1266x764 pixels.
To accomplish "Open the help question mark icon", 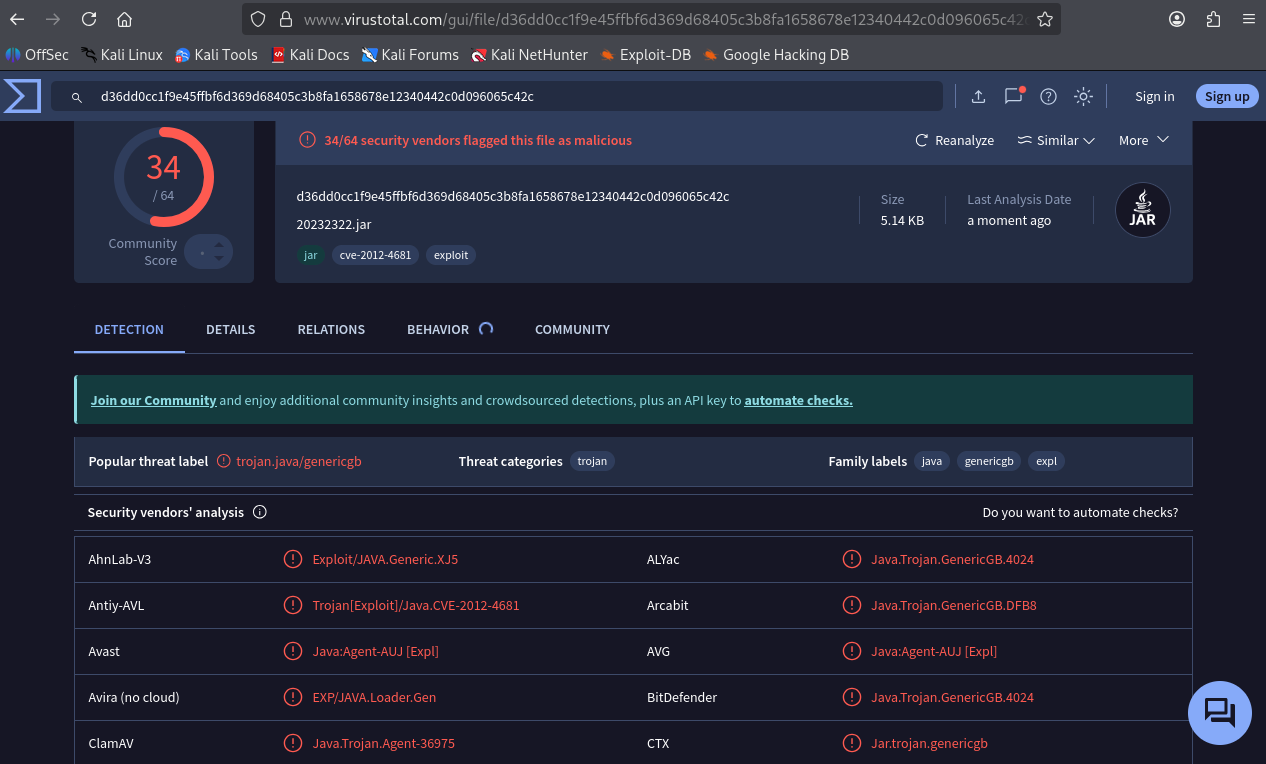I will (1048, 96).
